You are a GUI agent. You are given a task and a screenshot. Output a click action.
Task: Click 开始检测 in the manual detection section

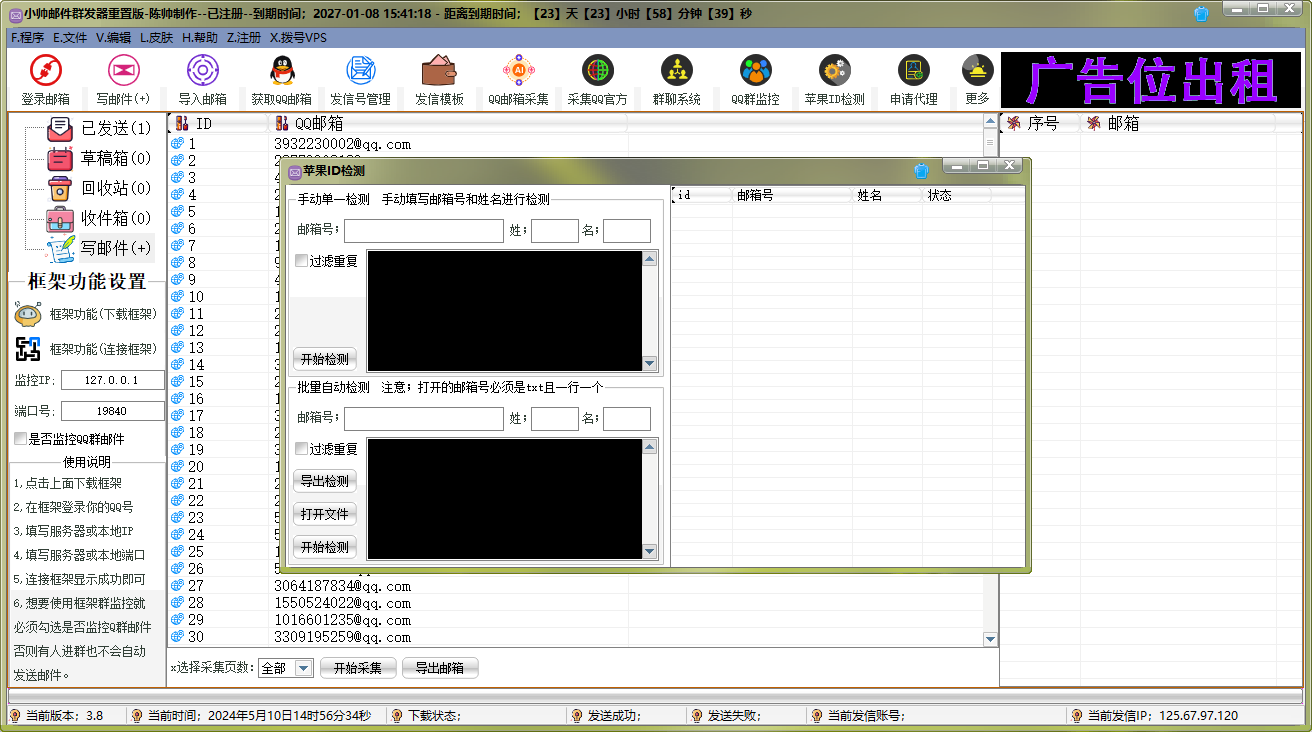pos(325,359)
